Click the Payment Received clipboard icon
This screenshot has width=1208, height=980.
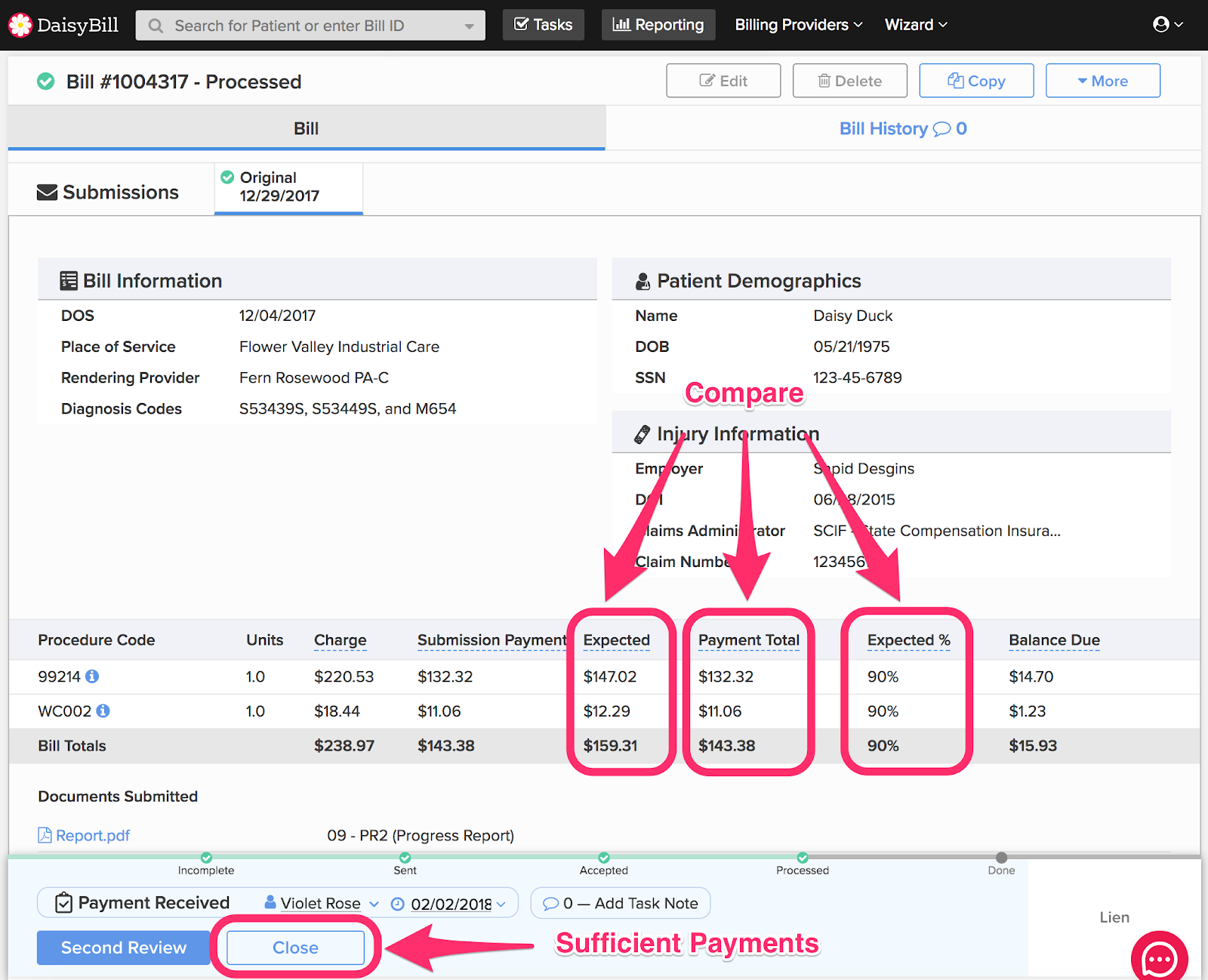point(64,902)
